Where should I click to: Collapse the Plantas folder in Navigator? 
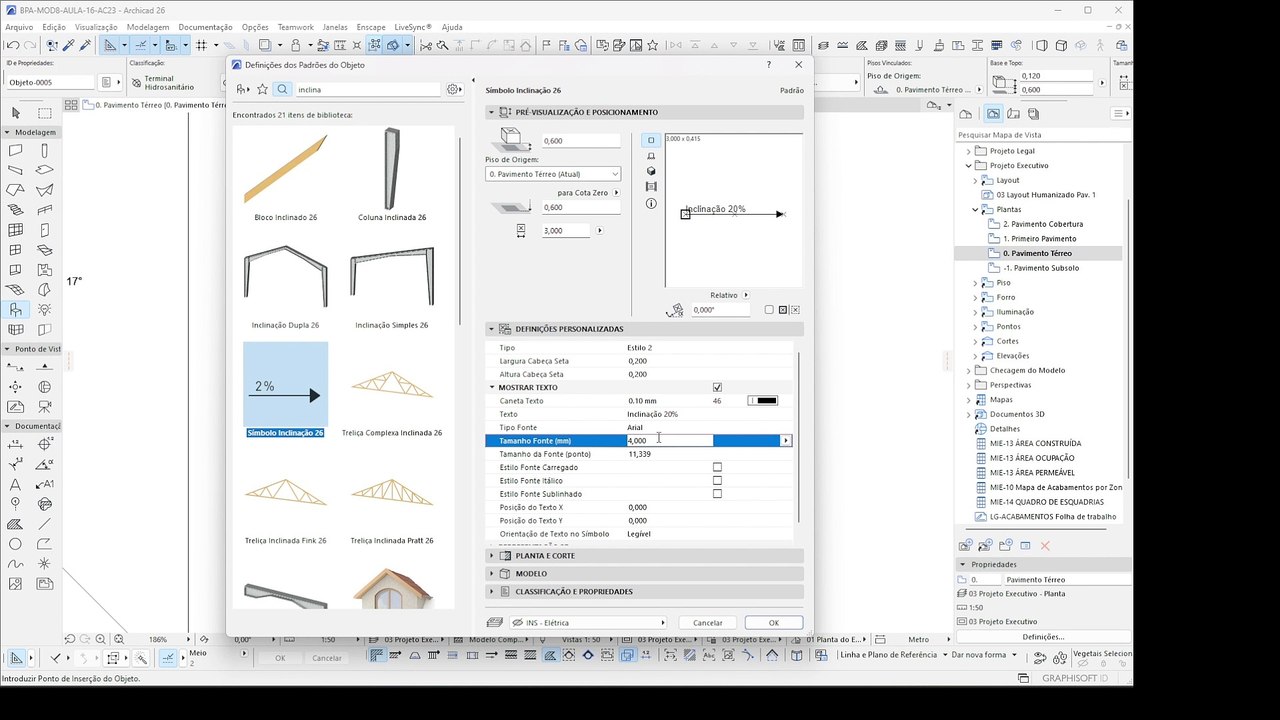click(x=975, y=210)
